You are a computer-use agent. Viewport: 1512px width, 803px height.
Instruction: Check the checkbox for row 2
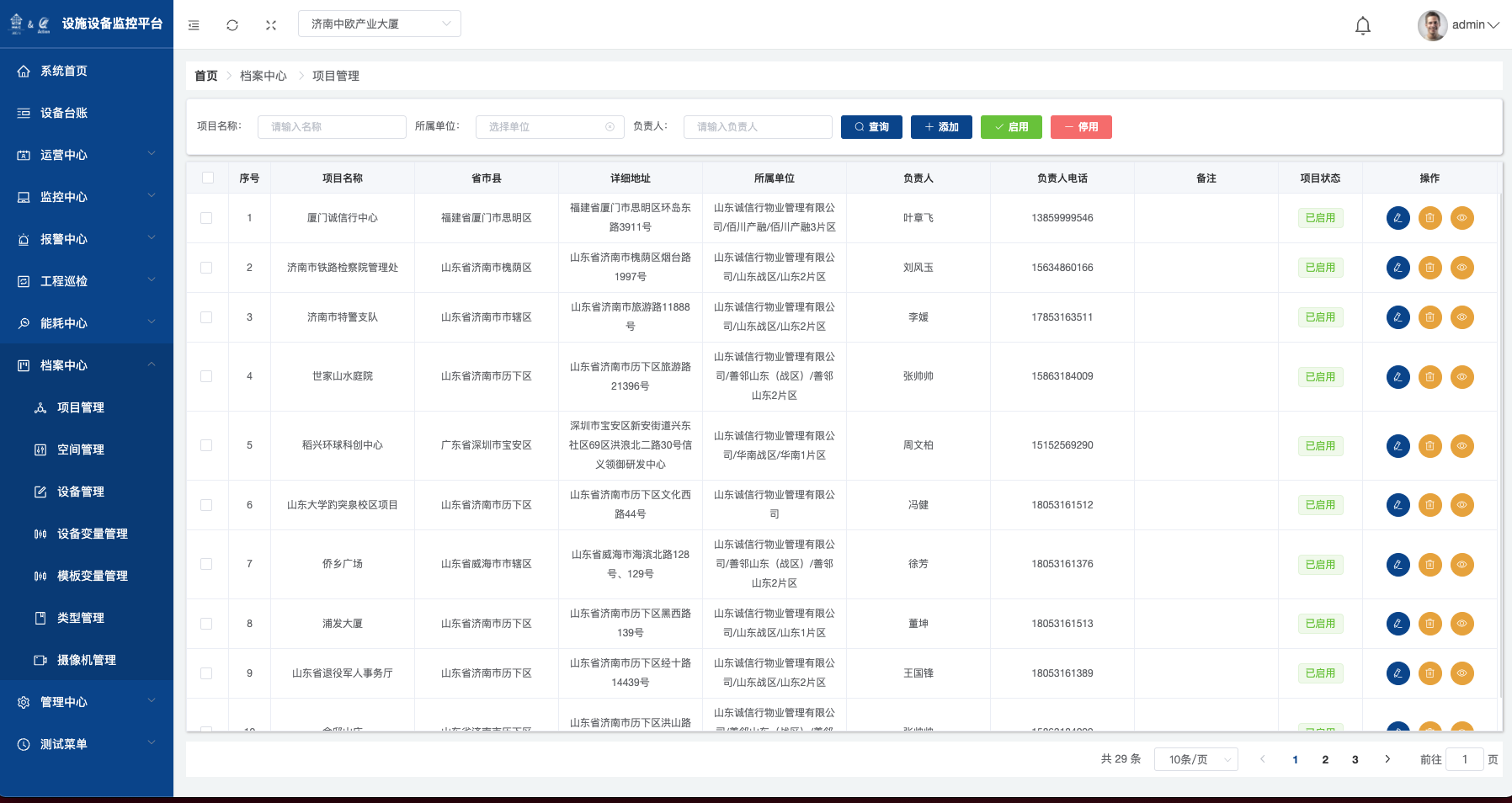(x=206, y=268)
